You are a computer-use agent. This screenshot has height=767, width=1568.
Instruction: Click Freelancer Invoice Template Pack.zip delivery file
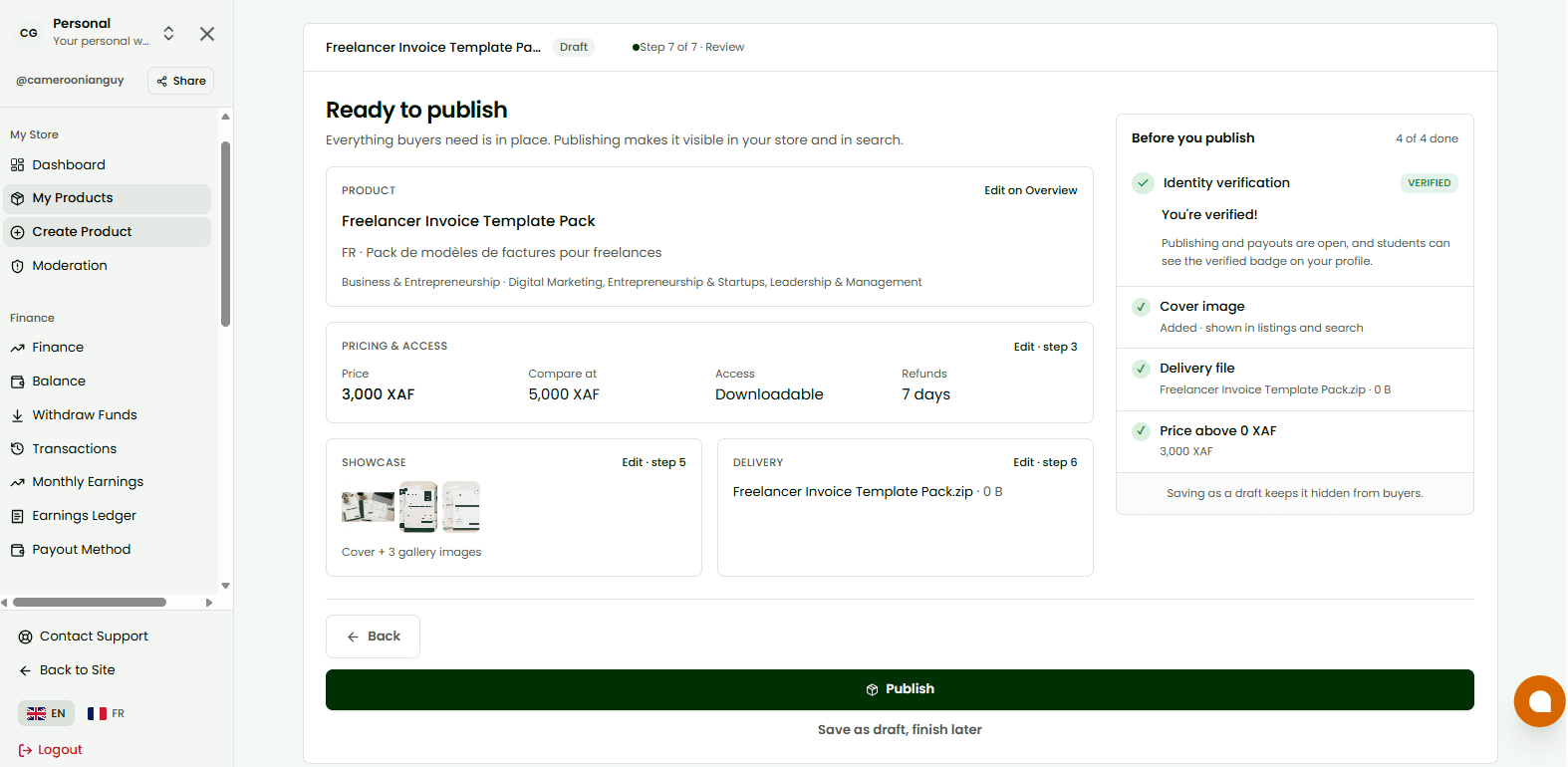(853, 492)
